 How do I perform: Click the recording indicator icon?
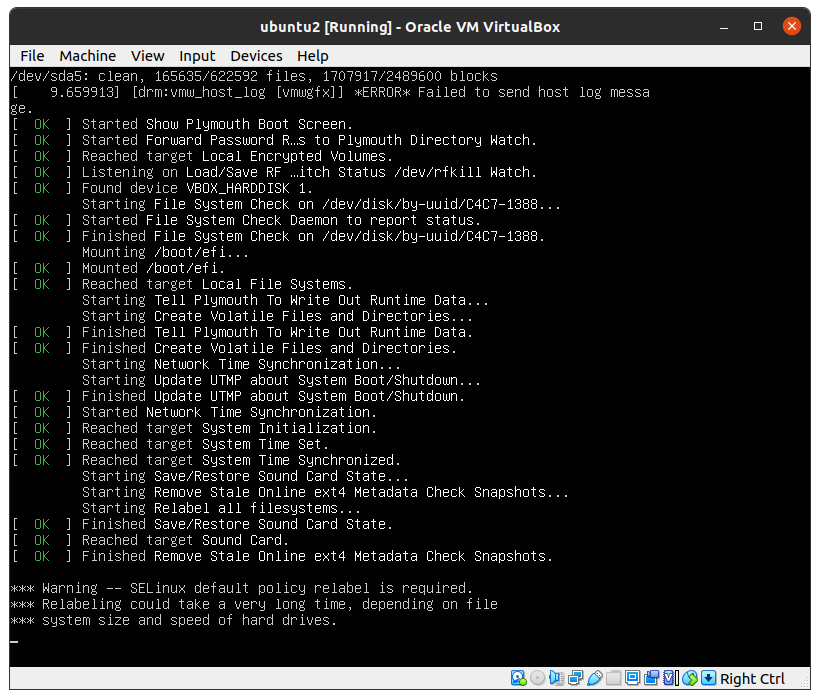click(652, 678)
